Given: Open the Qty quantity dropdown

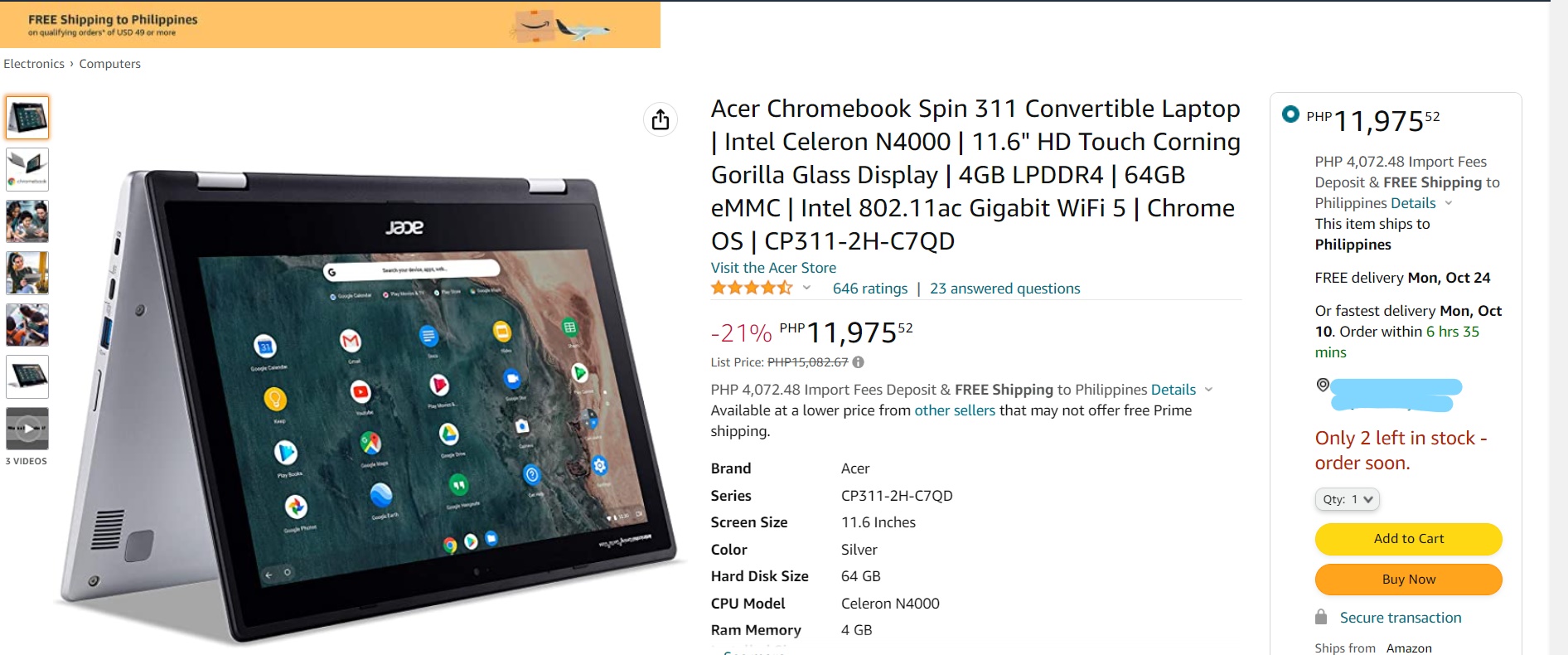Looking at the screenshot, I should 1348,499.
